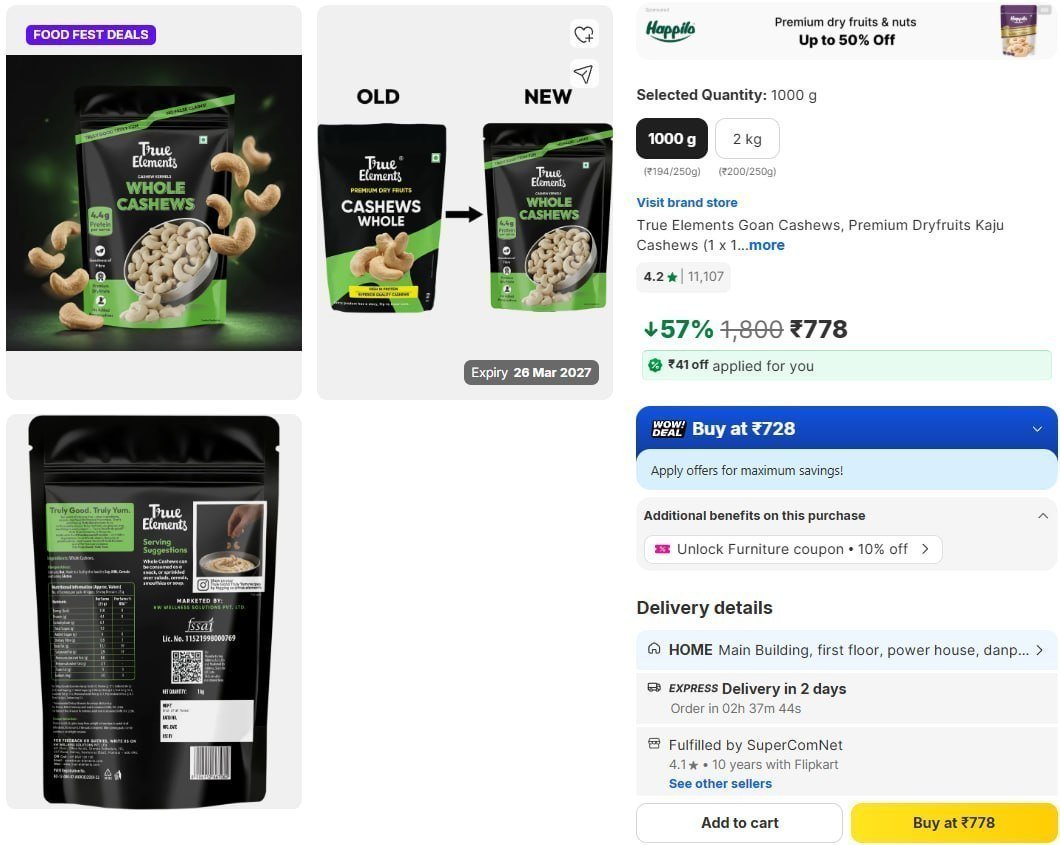Click the express delivery truck icon

[x=654, y=687]
